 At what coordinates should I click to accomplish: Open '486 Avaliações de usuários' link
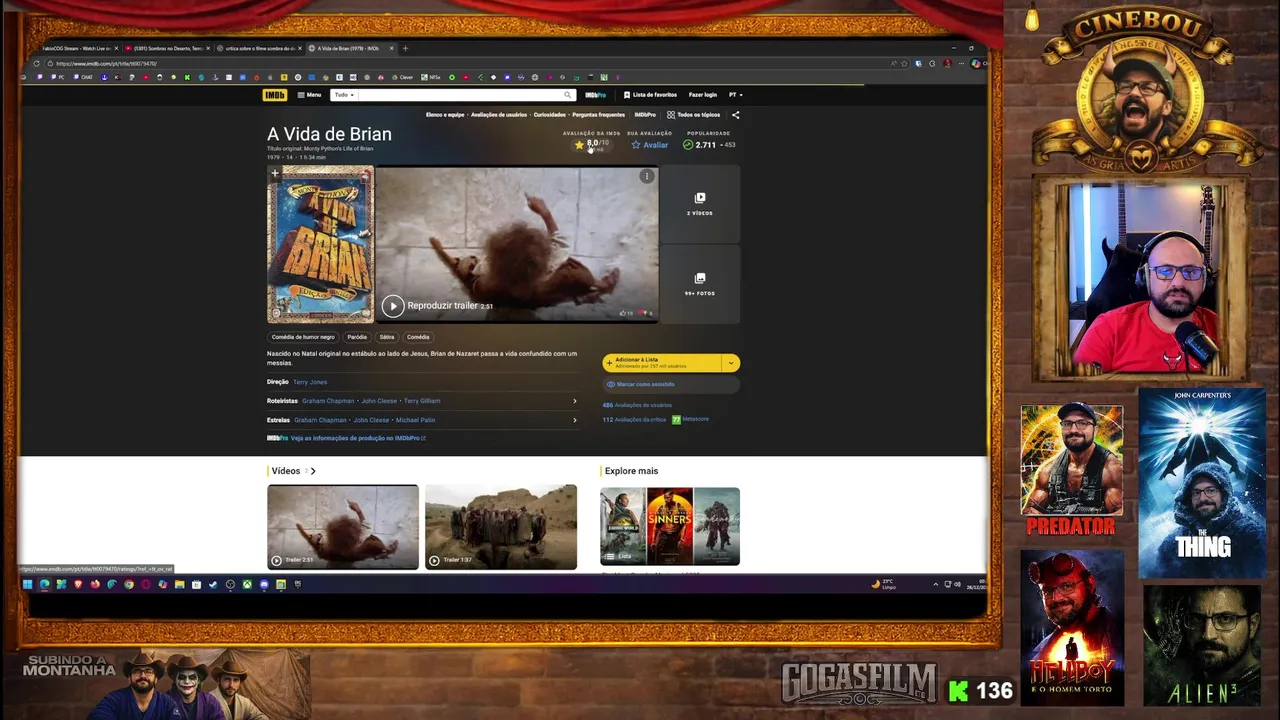pos(637,405)
